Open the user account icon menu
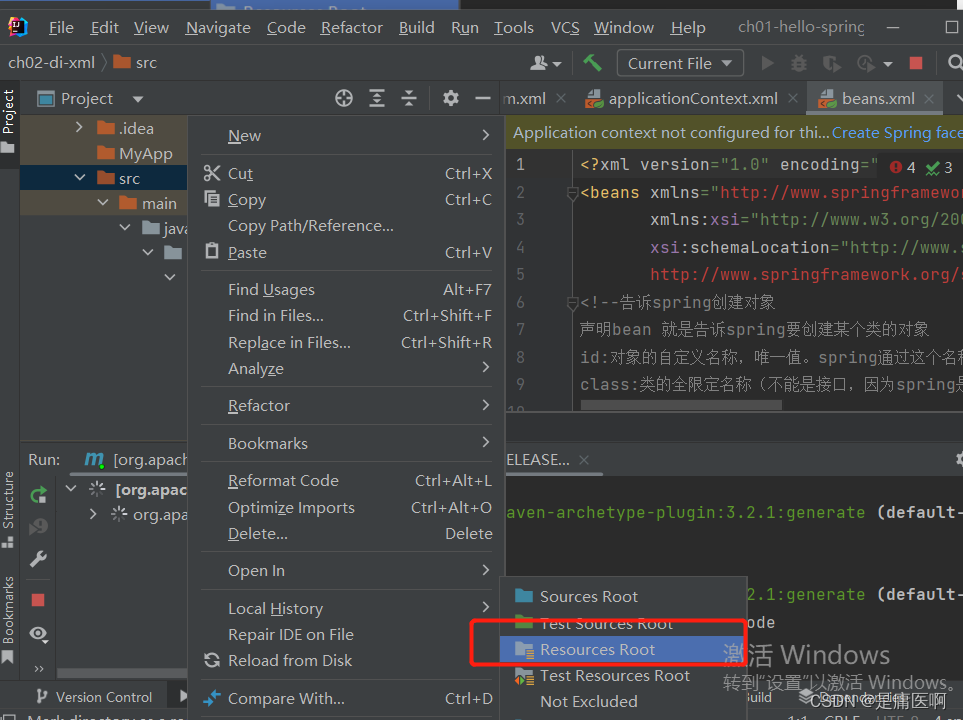963x720 pixels. (545, 63)
